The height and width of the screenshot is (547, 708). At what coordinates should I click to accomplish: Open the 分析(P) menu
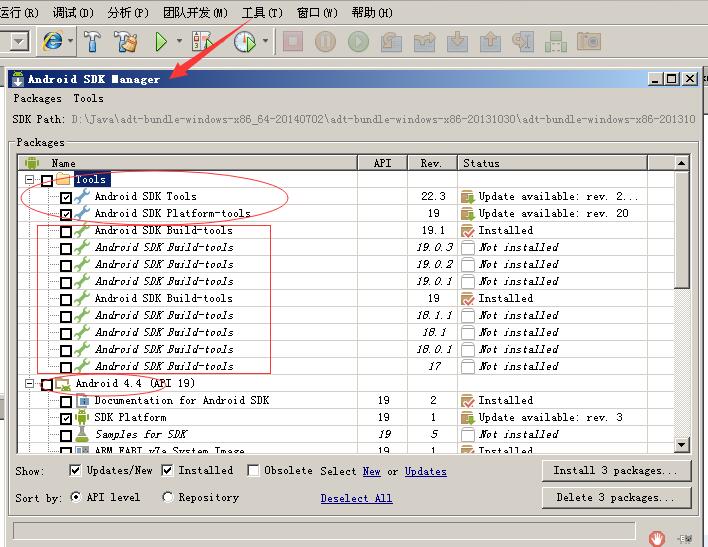[128, 12]
